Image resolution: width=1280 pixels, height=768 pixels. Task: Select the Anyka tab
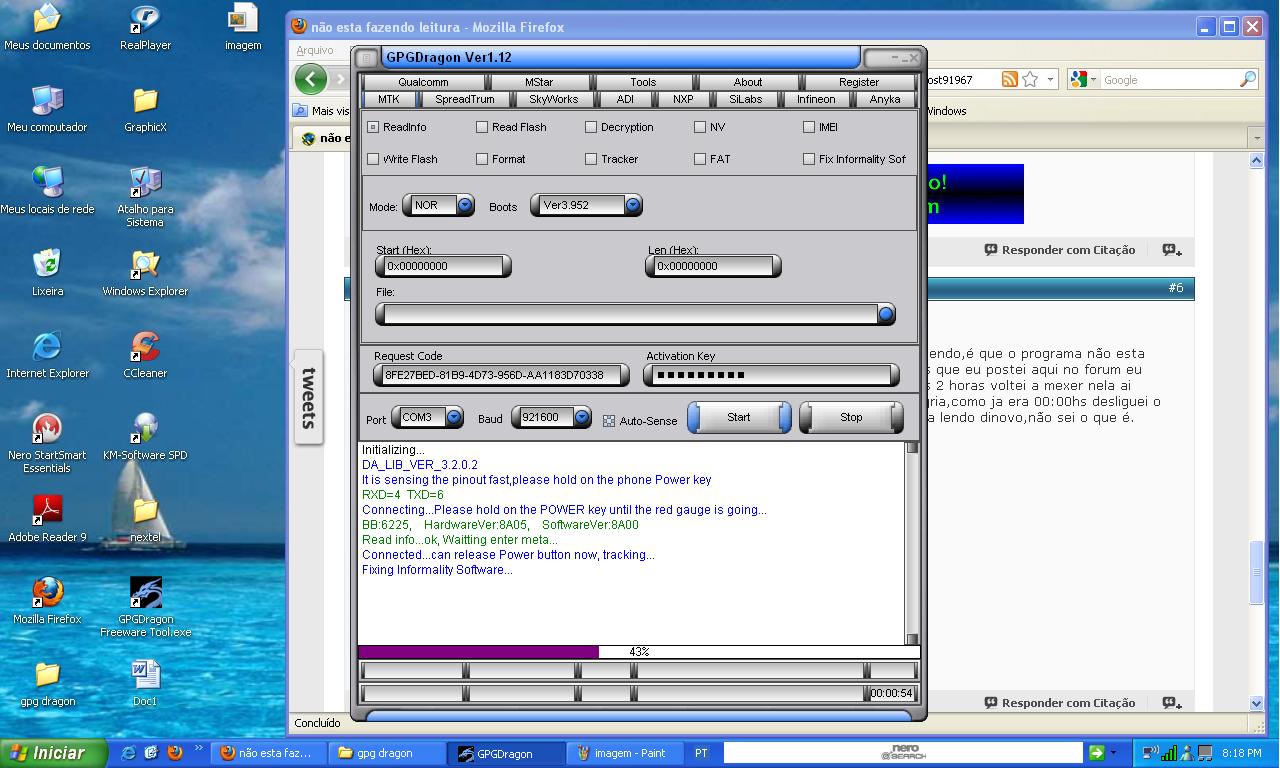click(x=885, y=99)
